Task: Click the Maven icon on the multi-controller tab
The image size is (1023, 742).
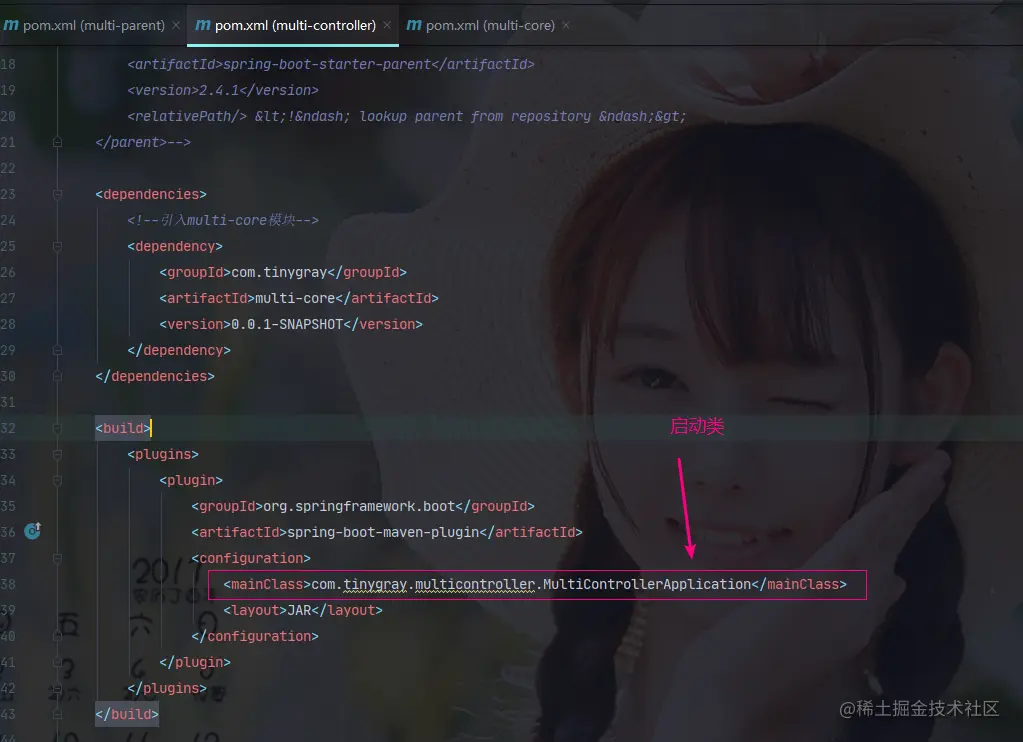Action: click(201, 25)
